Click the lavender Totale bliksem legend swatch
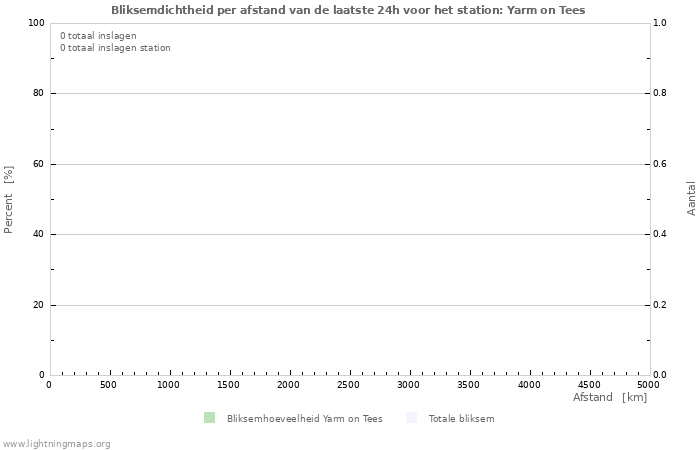 tap(412, 418)
